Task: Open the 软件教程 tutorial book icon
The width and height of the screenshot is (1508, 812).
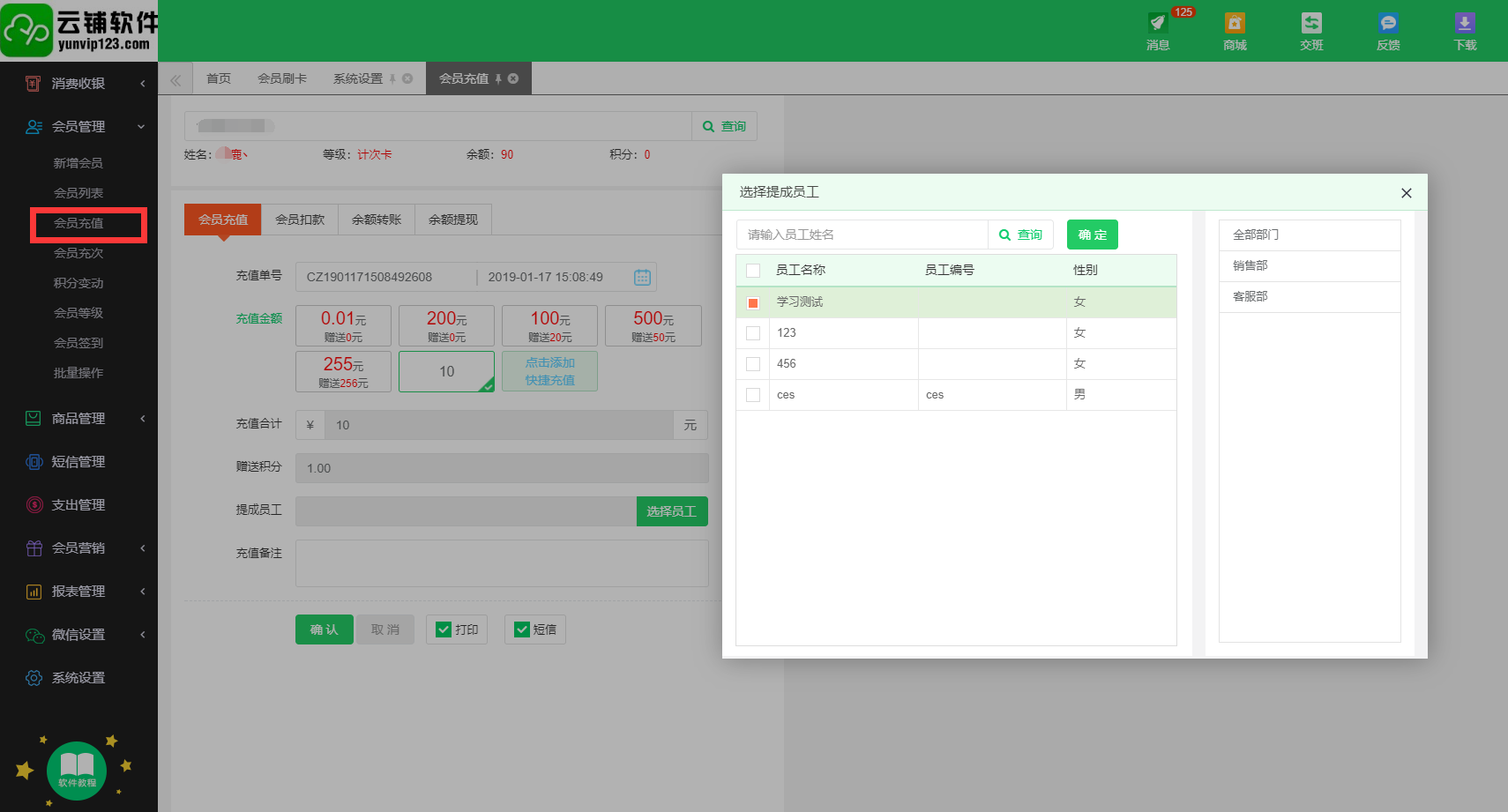Action: [77, 771]
